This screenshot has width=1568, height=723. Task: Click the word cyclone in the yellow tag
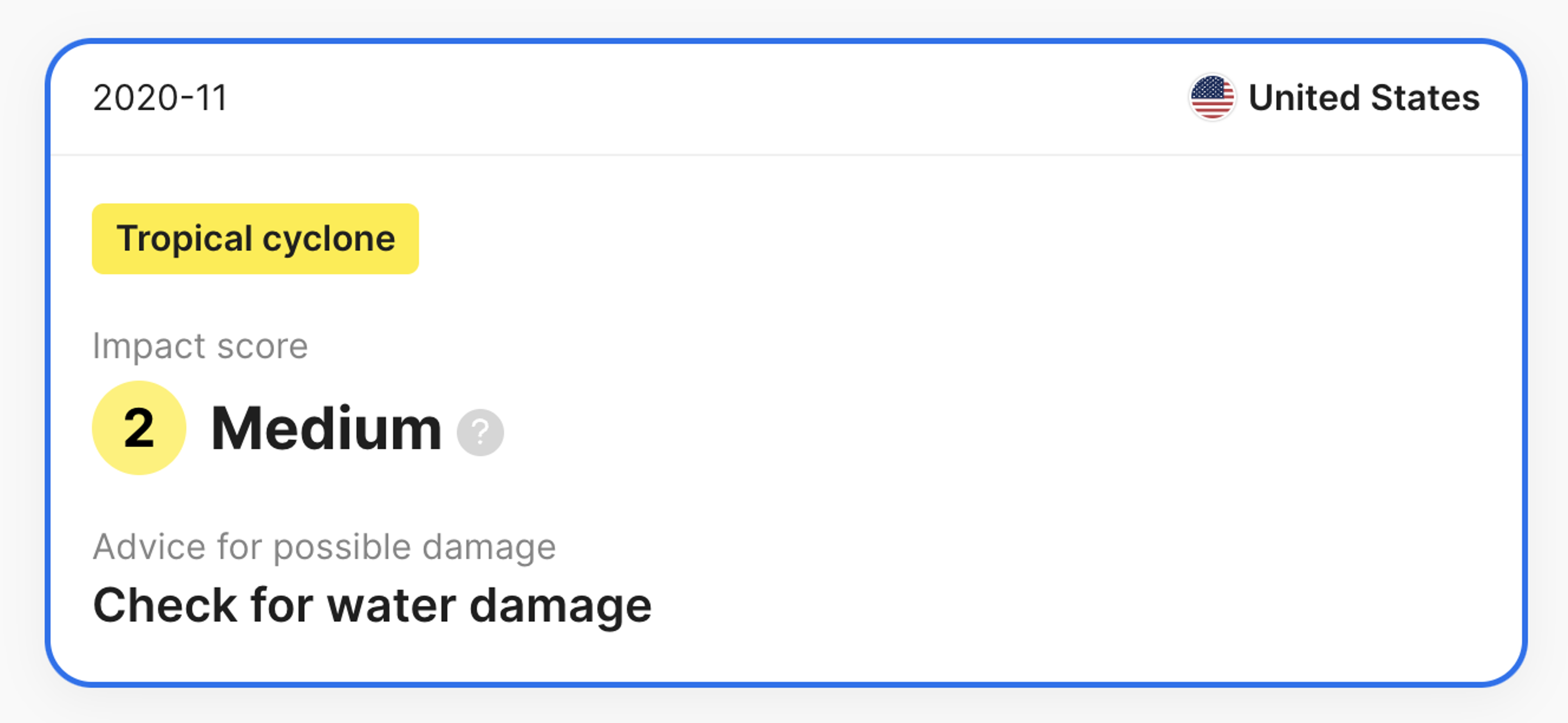(x=329, y=239)
